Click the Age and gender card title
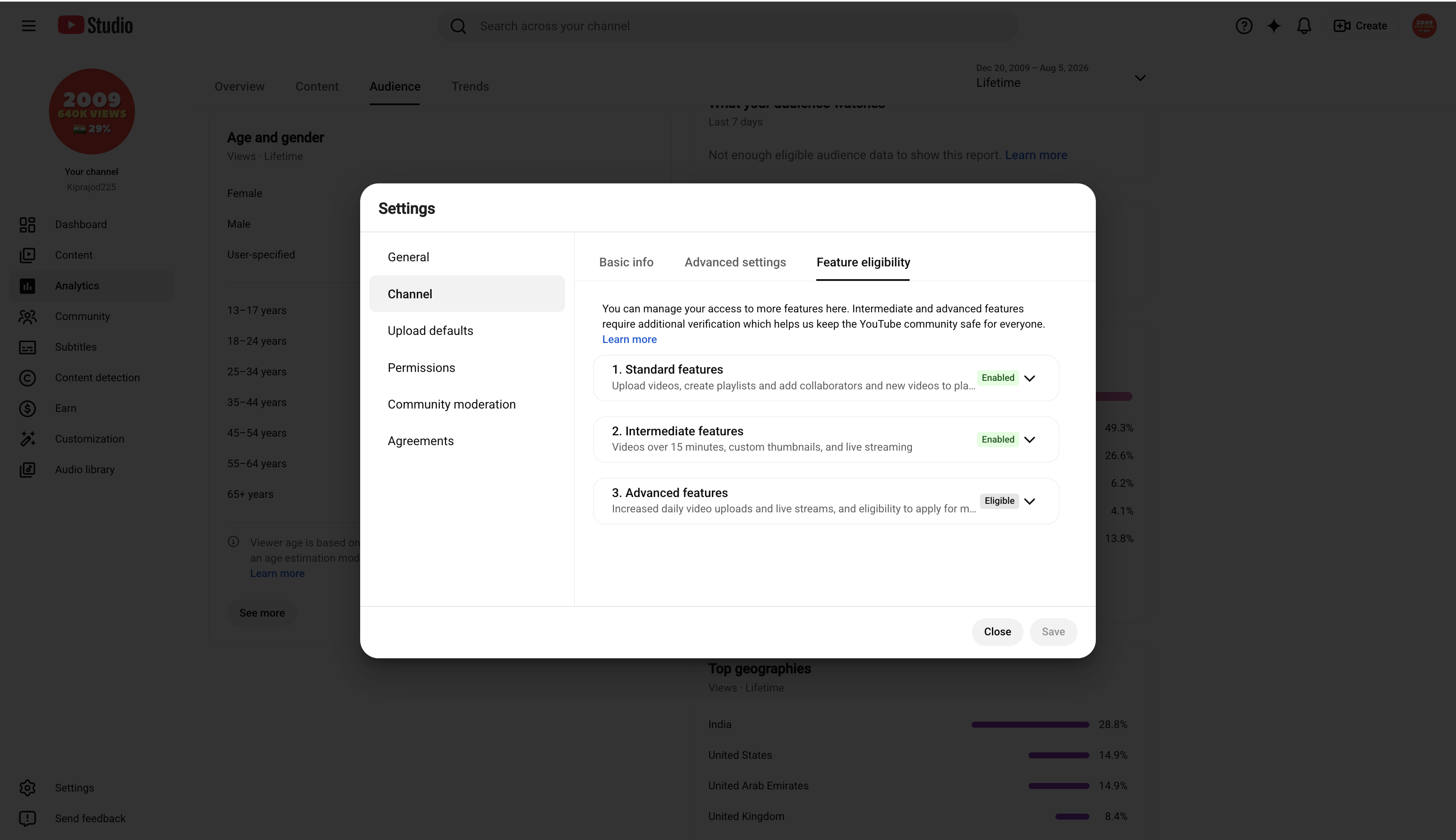1456x840 pixels. point(275,138)
